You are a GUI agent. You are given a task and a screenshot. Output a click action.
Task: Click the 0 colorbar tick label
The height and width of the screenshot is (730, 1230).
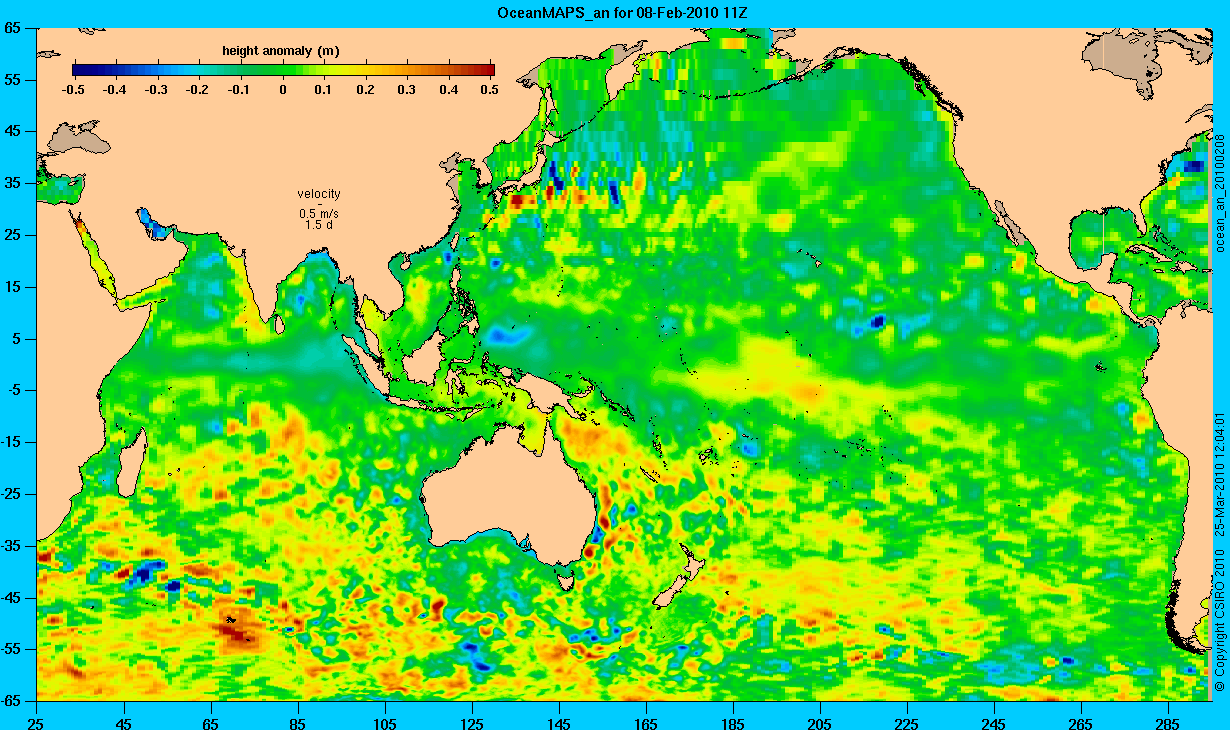[x=283, y=90]
